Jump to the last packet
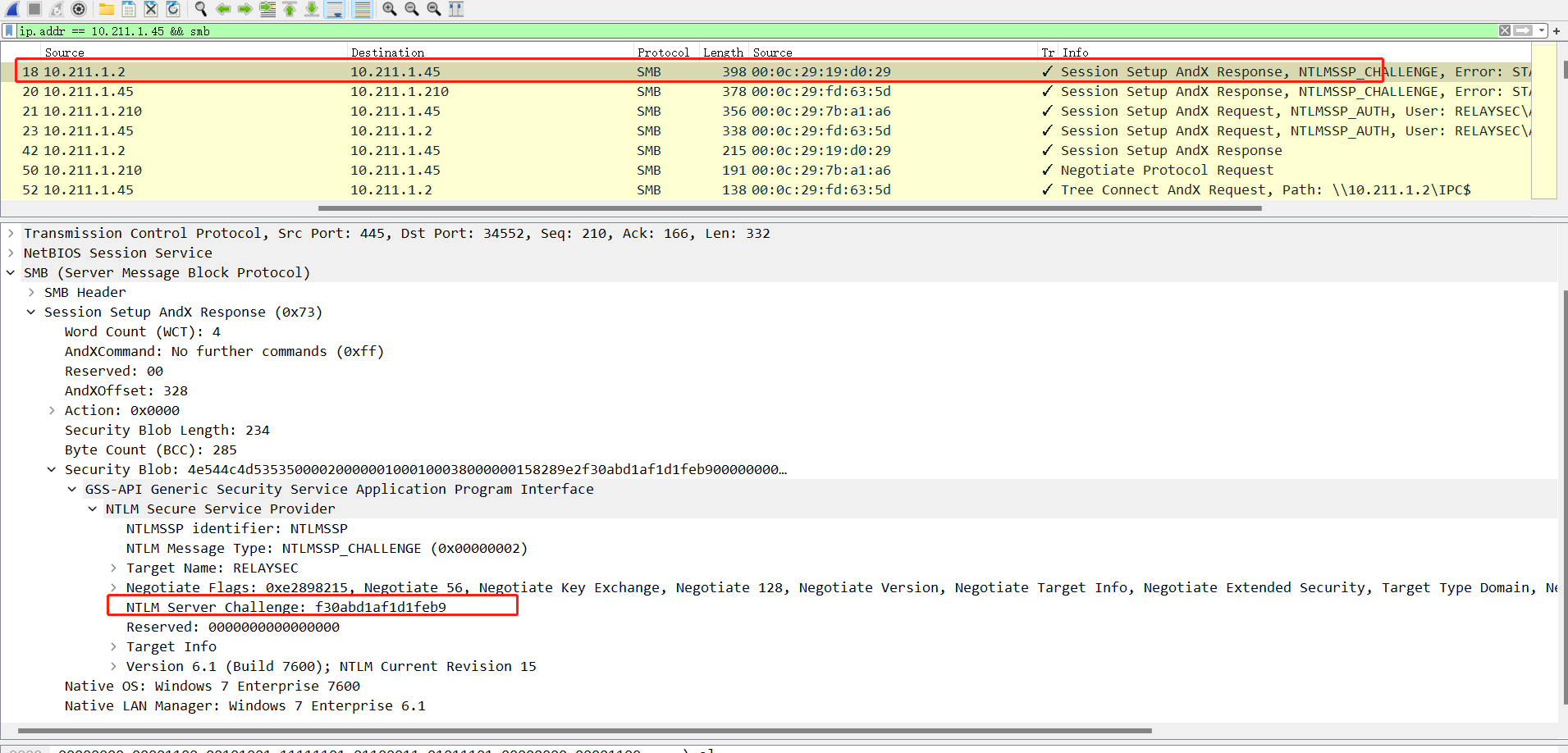Viewport: 1568px width, 753px height. (312, 9)
